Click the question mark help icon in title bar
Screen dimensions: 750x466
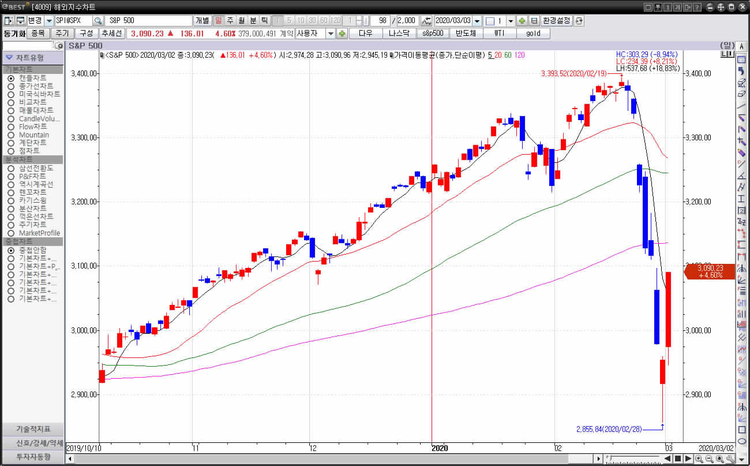point(697,7)
